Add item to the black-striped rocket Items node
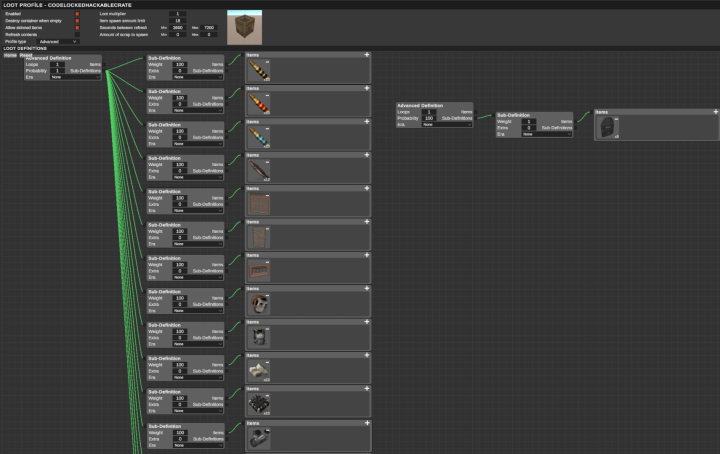This screenshot has width=720, height=454. coord(366,55)
